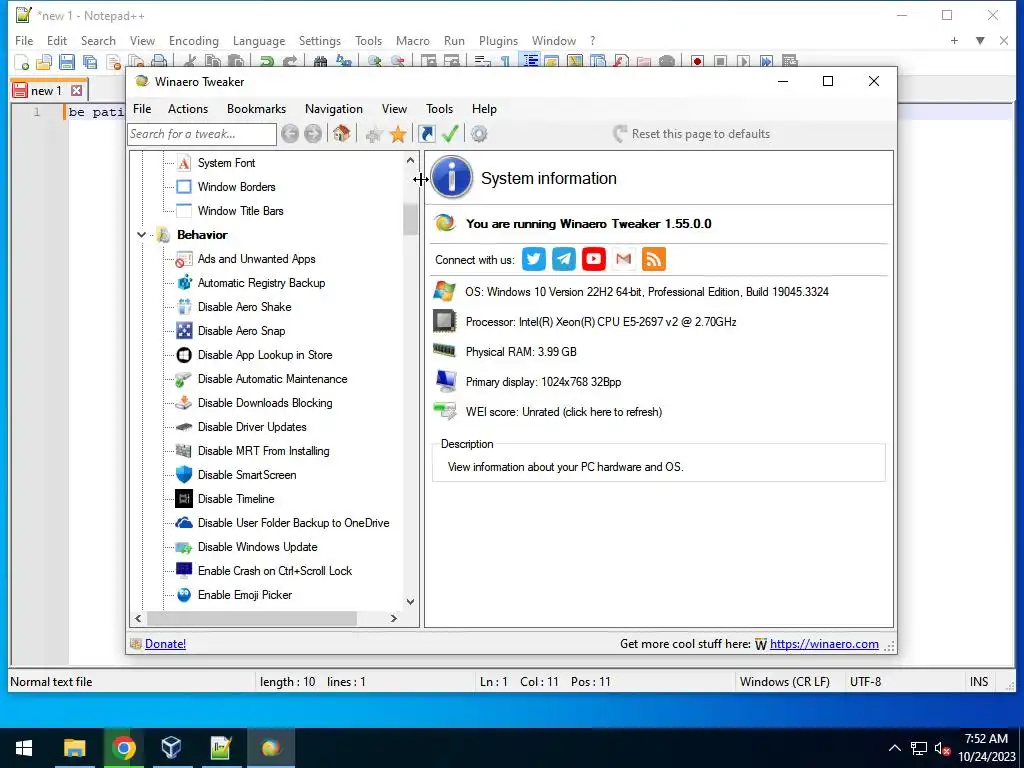Close the new 1 tab with red X
Image resolution: width=1024 pixels, height=768 pixels.
[76, 90]
